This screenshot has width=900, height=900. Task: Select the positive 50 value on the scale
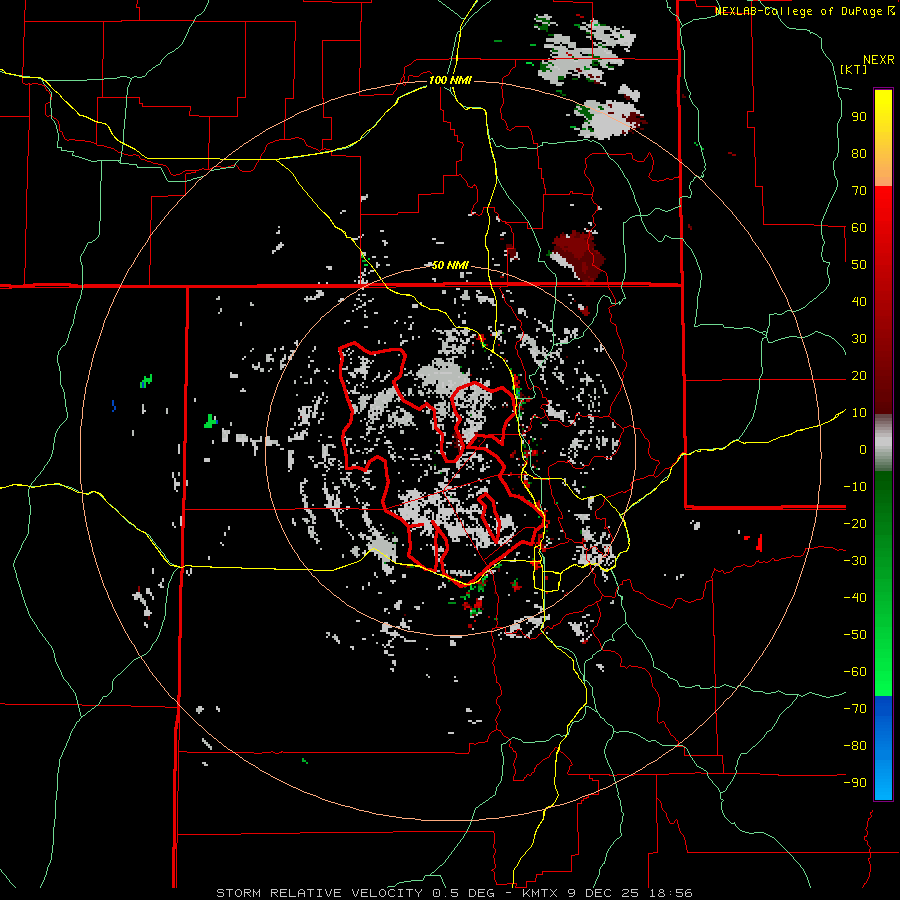(859, 265)
